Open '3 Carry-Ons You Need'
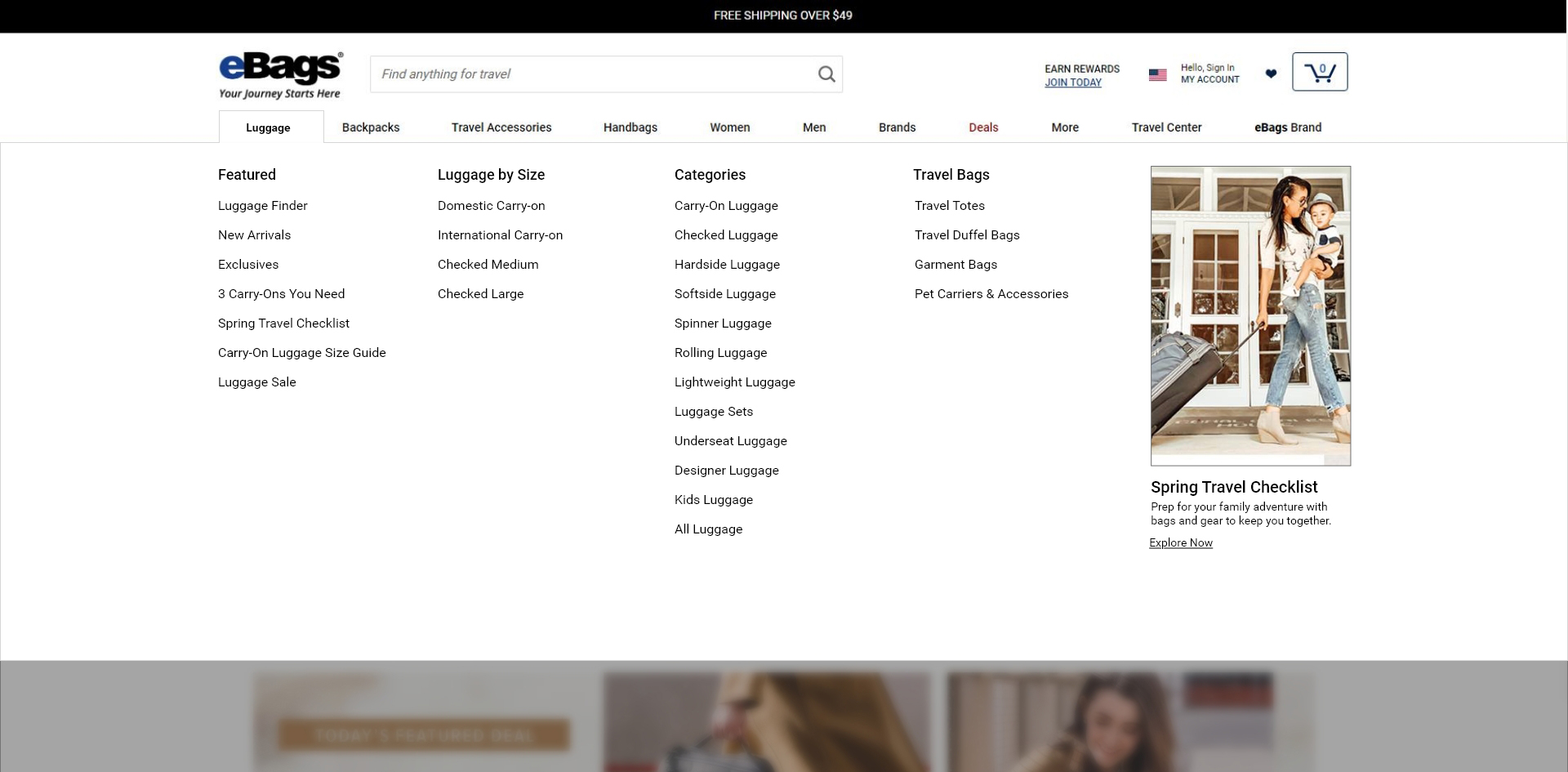 pyautogui.click(x=282, y=294)
